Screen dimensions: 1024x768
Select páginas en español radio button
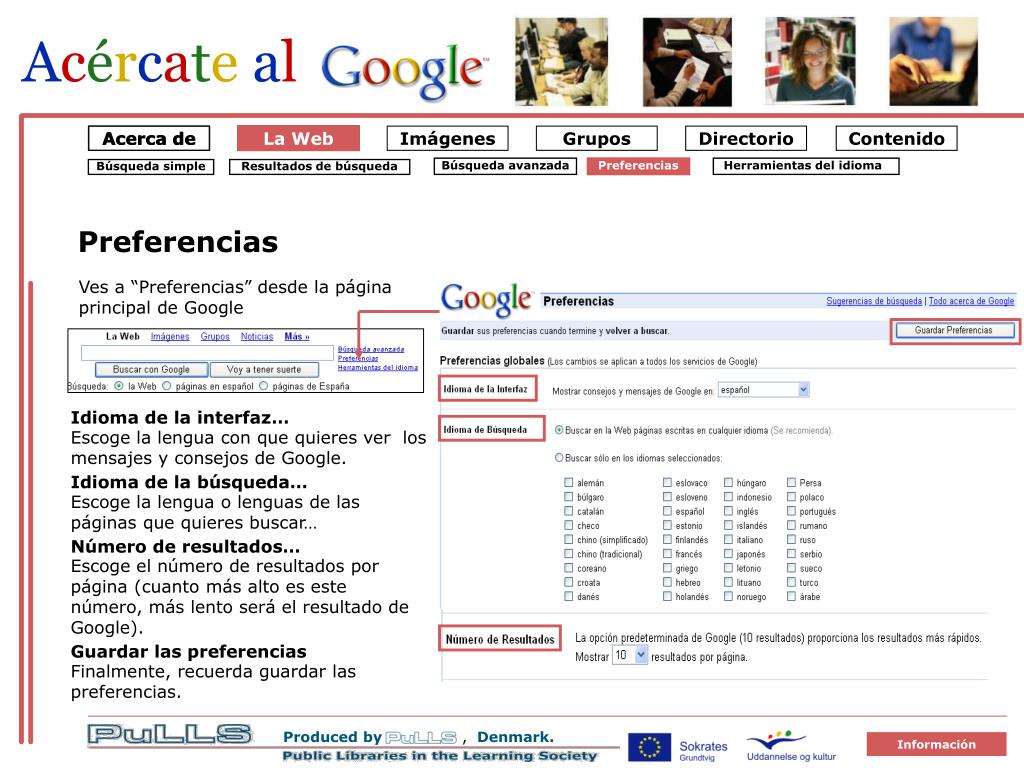click(x=167, y=386)
